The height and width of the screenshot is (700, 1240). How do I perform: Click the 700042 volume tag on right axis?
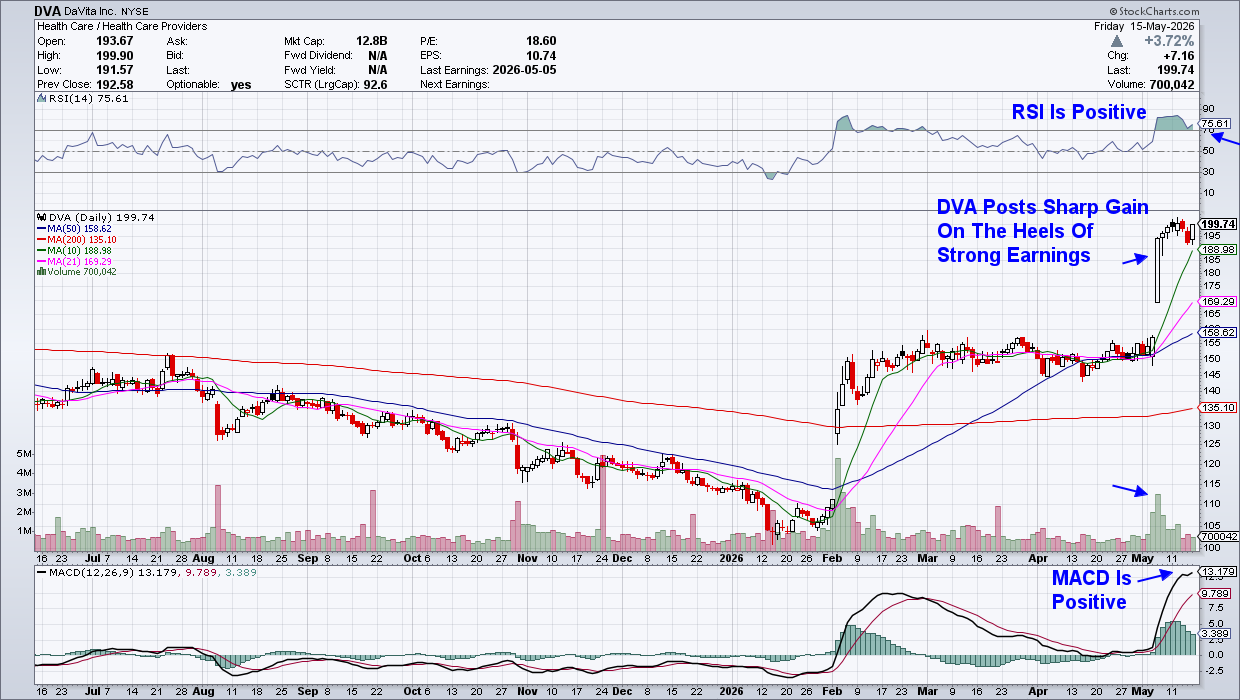click(x=1218, y=537)
